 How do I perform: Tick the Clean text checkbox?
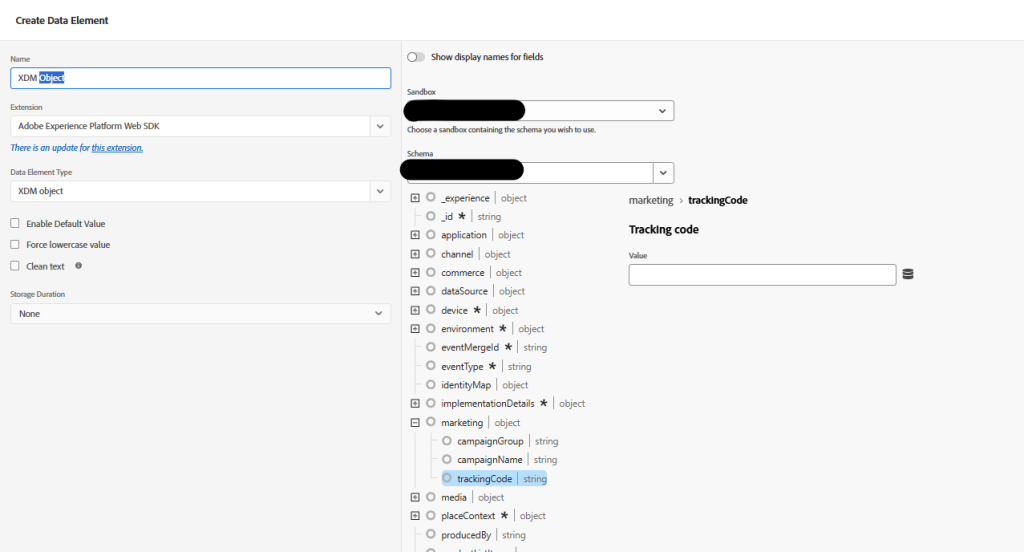coord(15,266)
